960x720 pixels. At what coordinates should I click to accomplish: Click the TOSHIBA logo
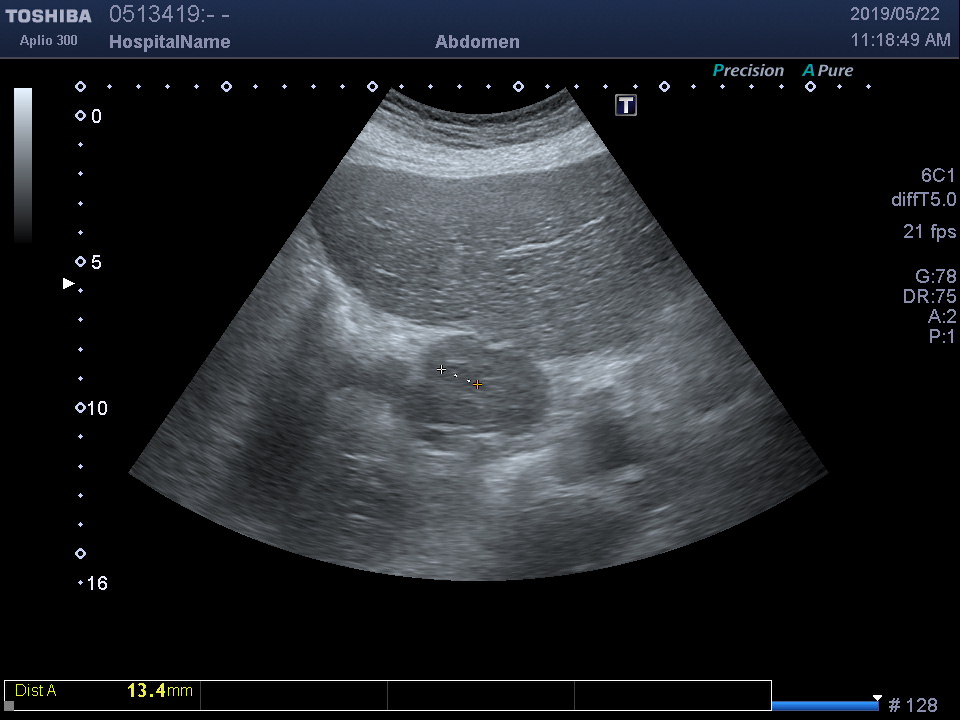(x=48, y=16)
